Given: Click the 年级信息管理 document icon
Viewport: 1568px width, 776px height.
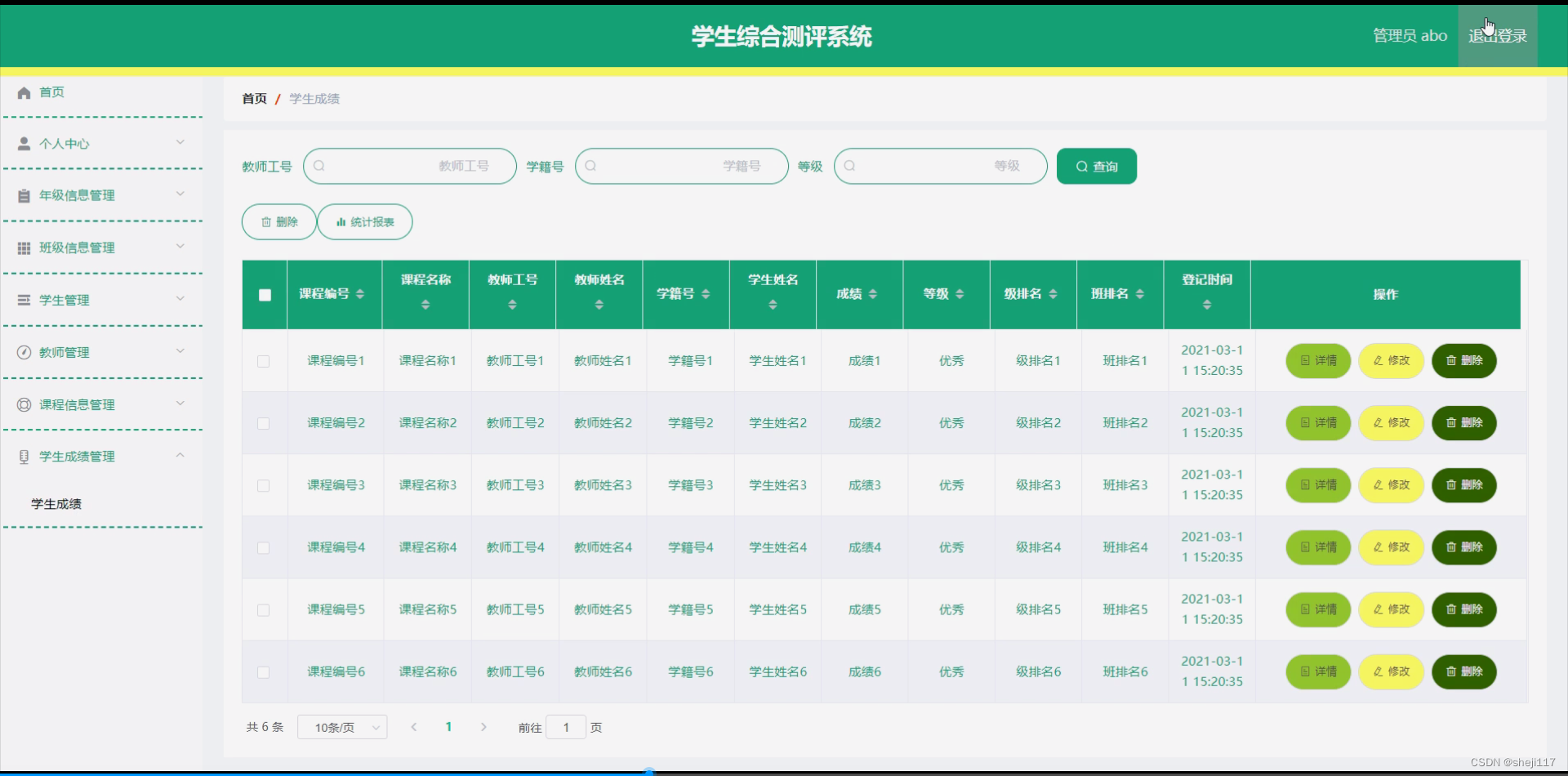Looking at the screenshot, I should point(23,195).
